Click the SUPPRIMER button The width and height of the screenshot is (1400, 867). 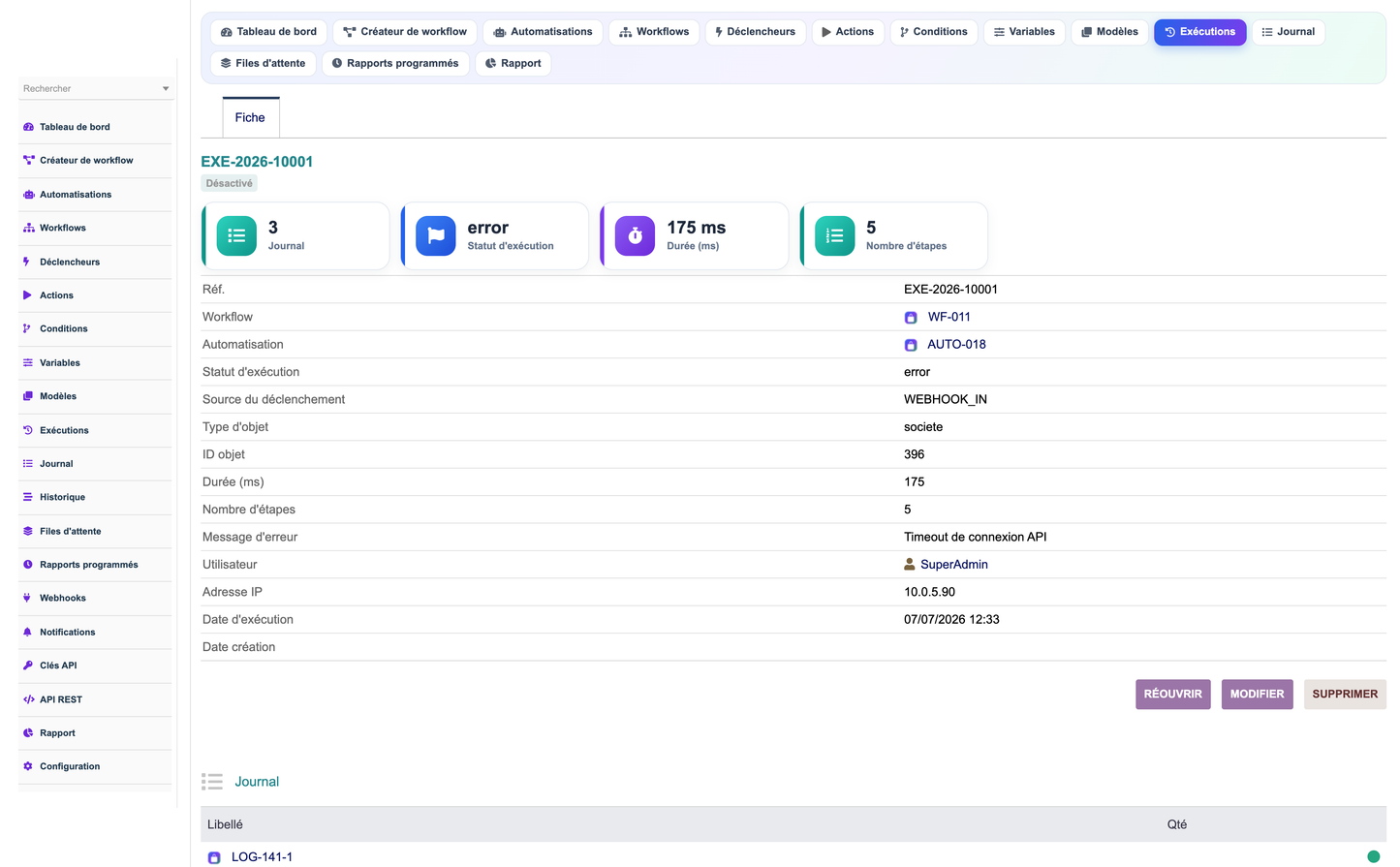point(1345,694)
